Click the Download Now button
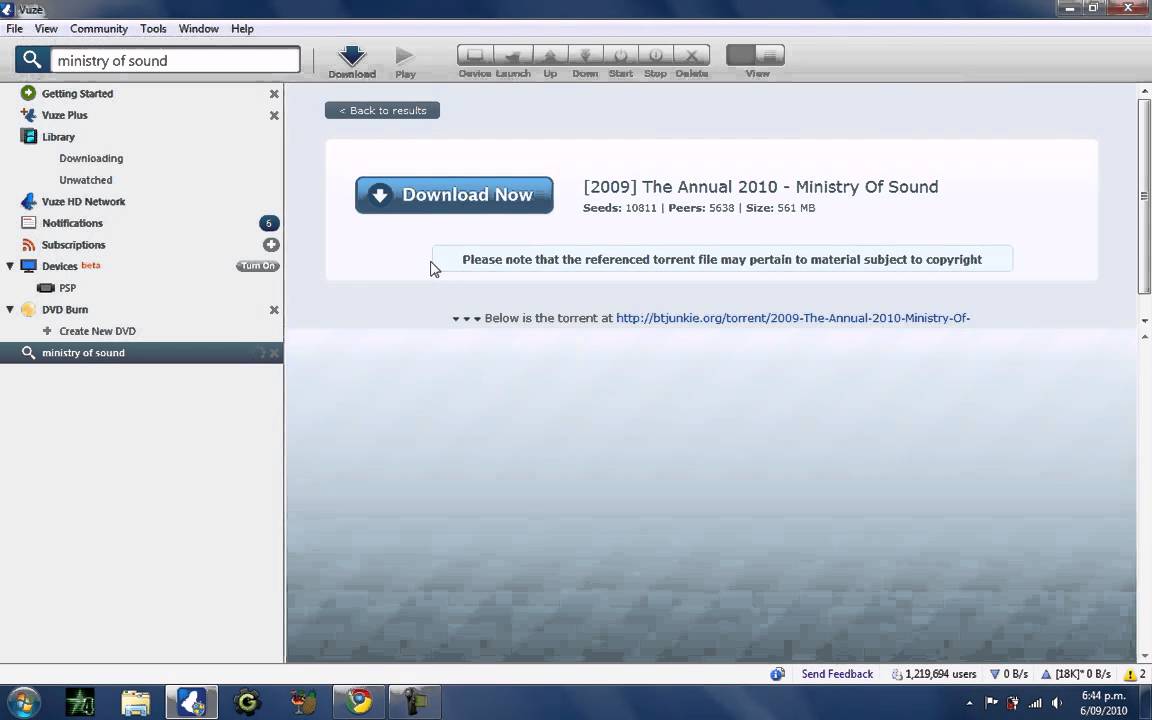This screenshot has width=1152, height=720. [x=454, y=195]
